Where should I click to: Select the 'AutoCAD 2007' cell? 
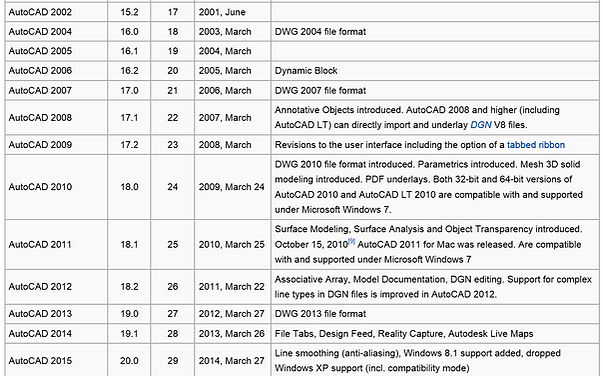[x=56, y=91]
